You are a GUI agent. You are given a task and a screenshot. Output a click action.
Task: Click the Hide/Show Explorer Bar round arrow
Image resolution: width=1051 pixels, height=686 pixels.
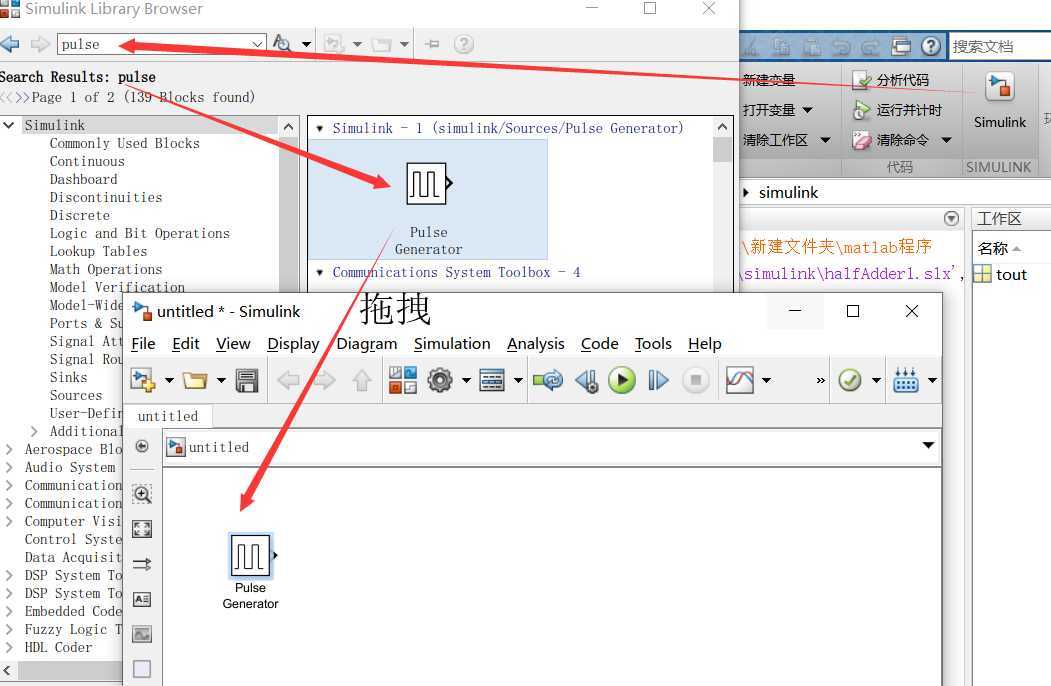point(142,447)
